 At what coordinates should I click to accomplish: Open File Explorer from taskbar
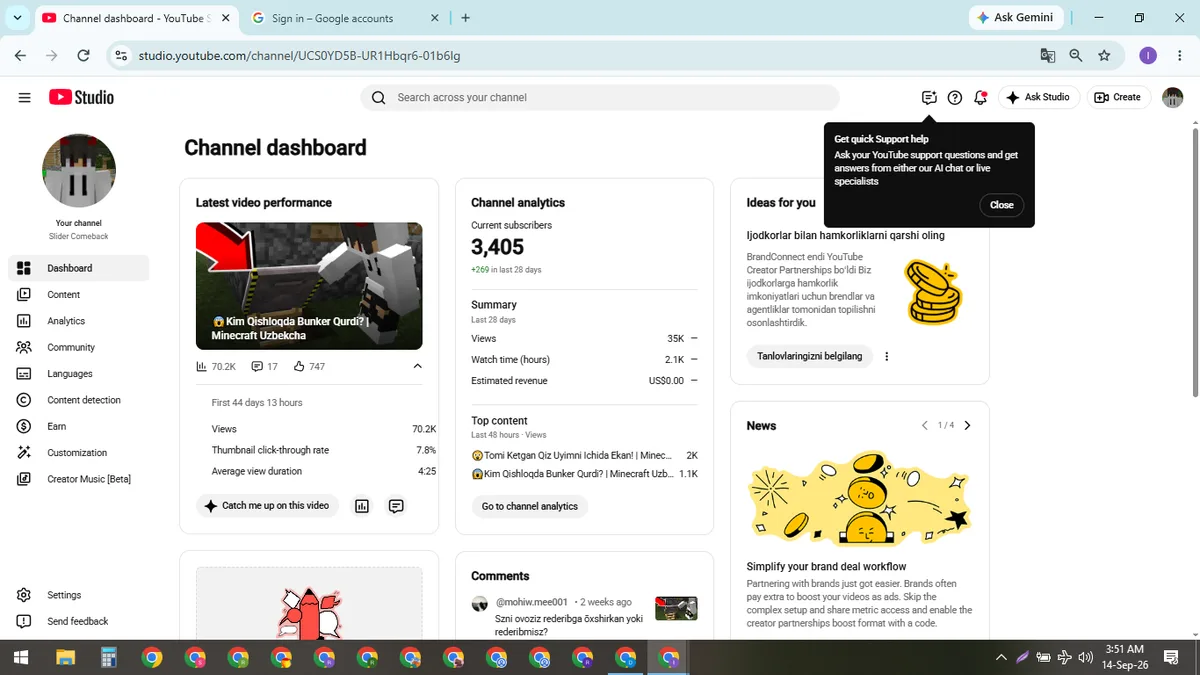pos(65,657)
